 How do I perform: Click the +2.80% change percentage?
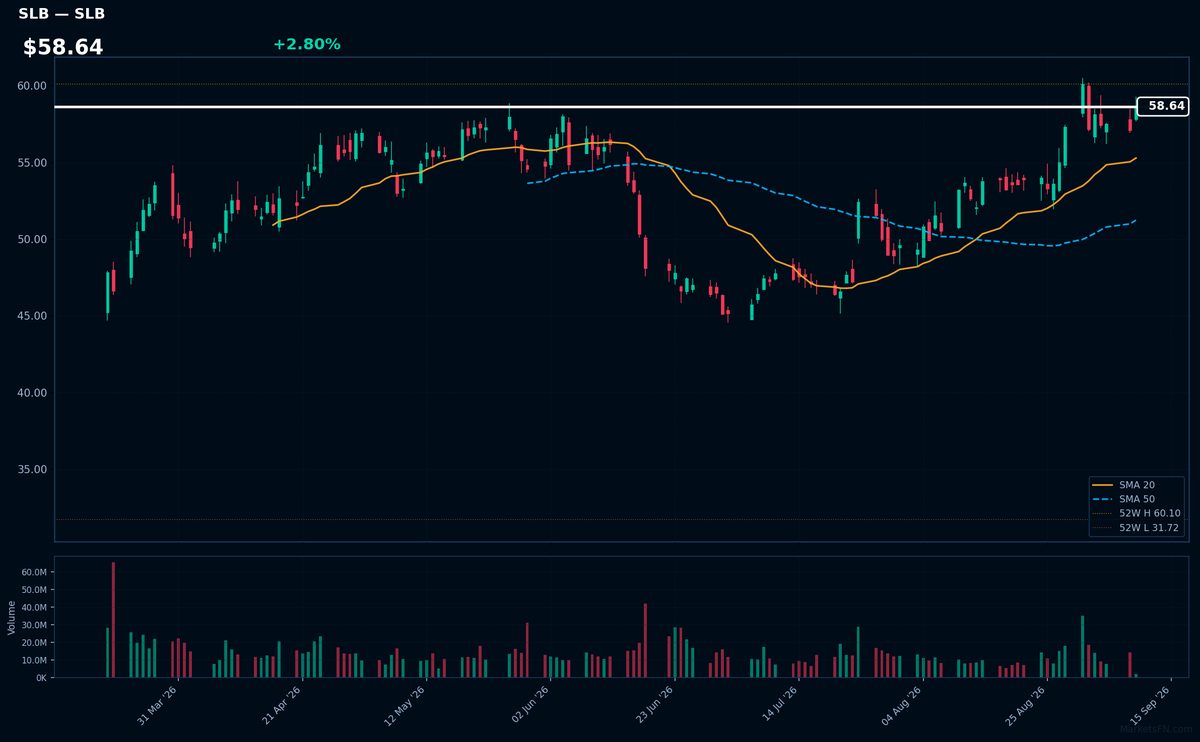[307, 44]
